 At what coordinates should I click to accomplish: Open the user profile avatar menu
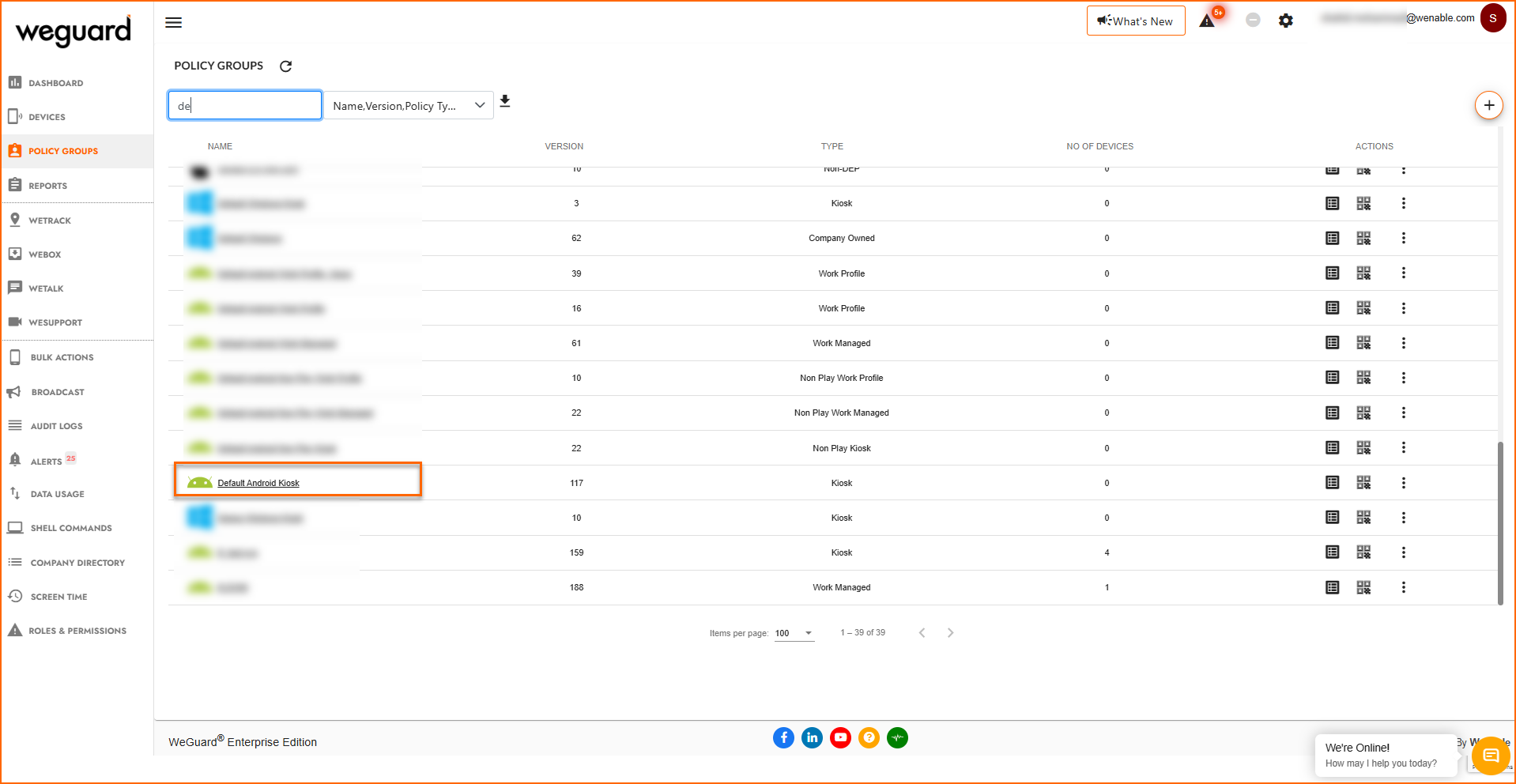[x=1493, y=18]
